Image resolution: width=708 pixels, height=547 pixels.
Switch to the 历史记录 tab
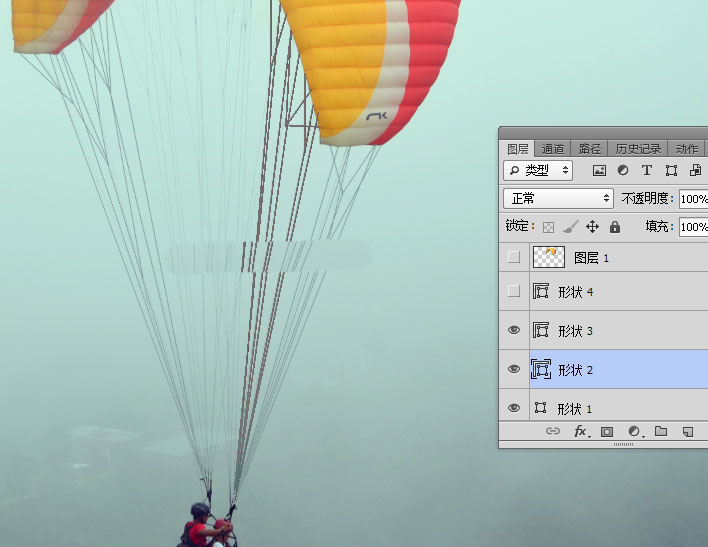tap(637, 149)
